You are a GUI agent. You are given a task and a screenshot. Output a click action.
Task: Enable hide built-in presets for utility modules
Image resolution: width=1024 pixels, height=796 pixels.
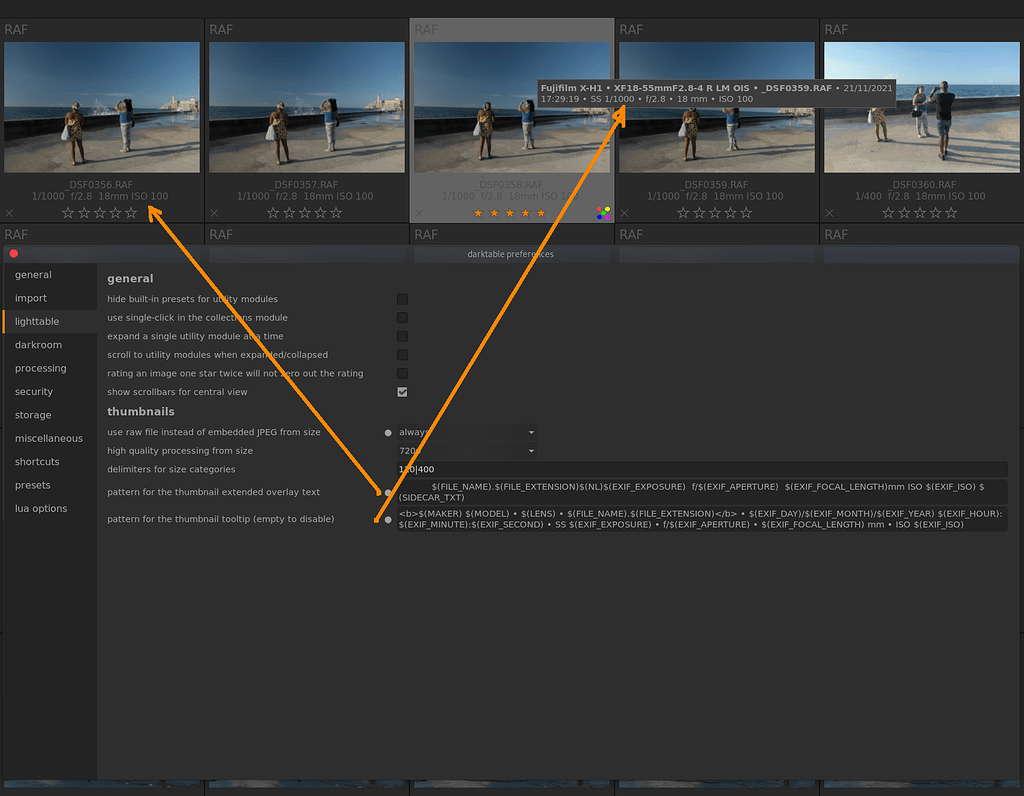click(x=402, y=298)
